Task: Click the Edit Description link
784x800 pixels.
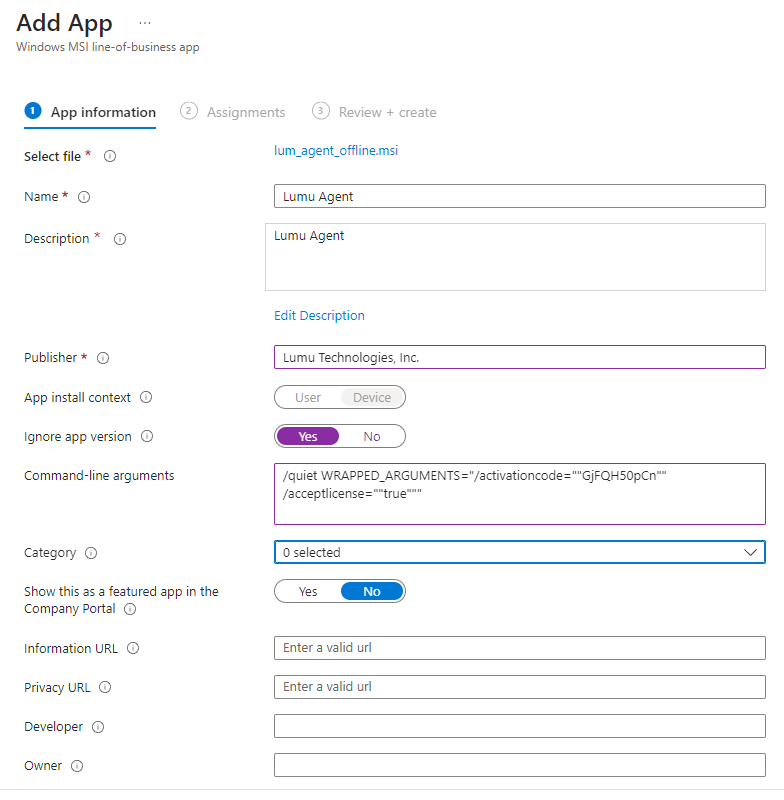Action: pos(319,316)
